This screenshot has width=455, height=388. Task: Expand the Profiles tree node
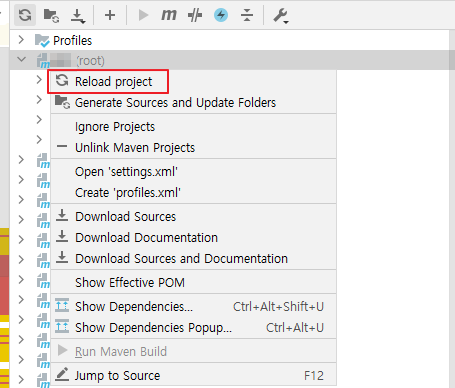pos(21,40)
